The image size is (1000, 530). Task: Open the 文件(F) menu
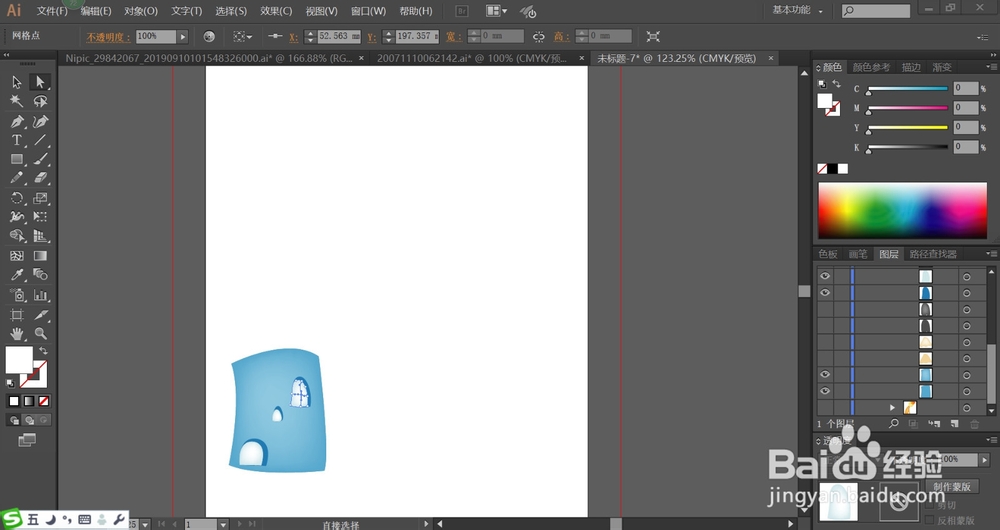(x=52, y=11)
